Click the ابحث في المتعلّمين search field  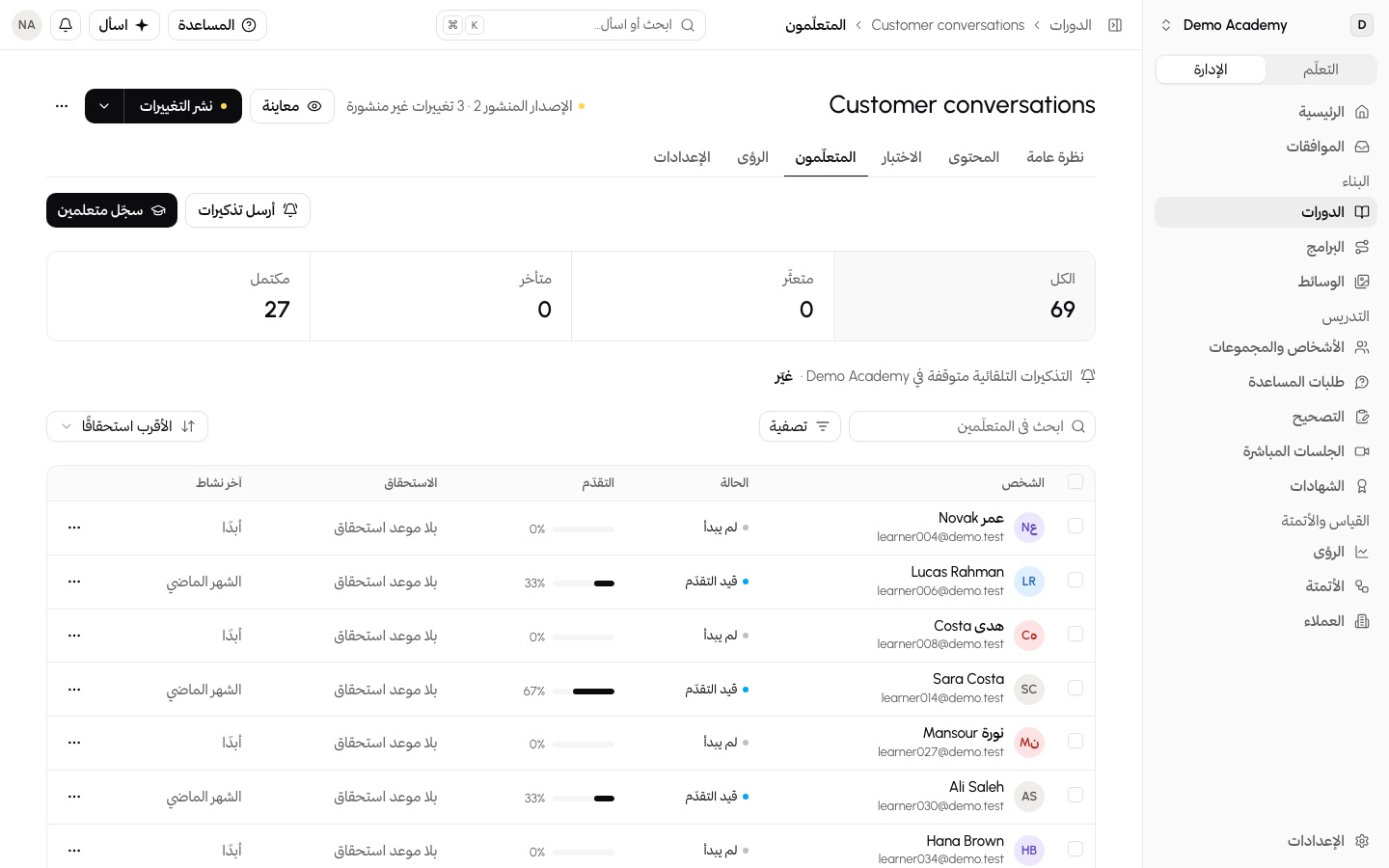tap(972, 426)
